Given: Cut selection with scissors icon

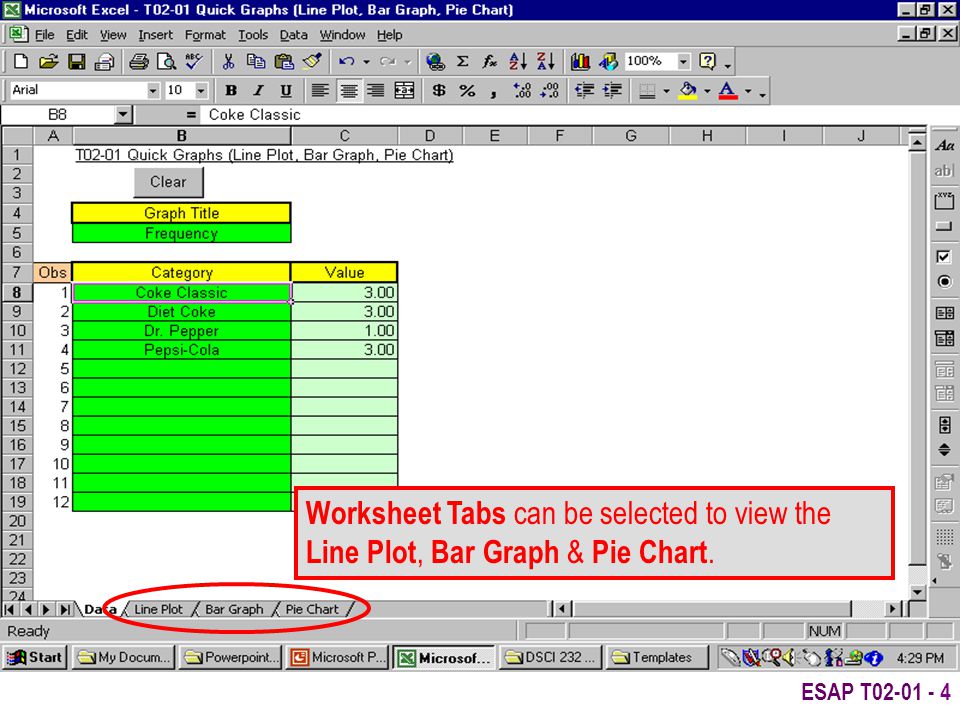Looking at the screenshot, I should pyautogui.click(x=228, y=61).
